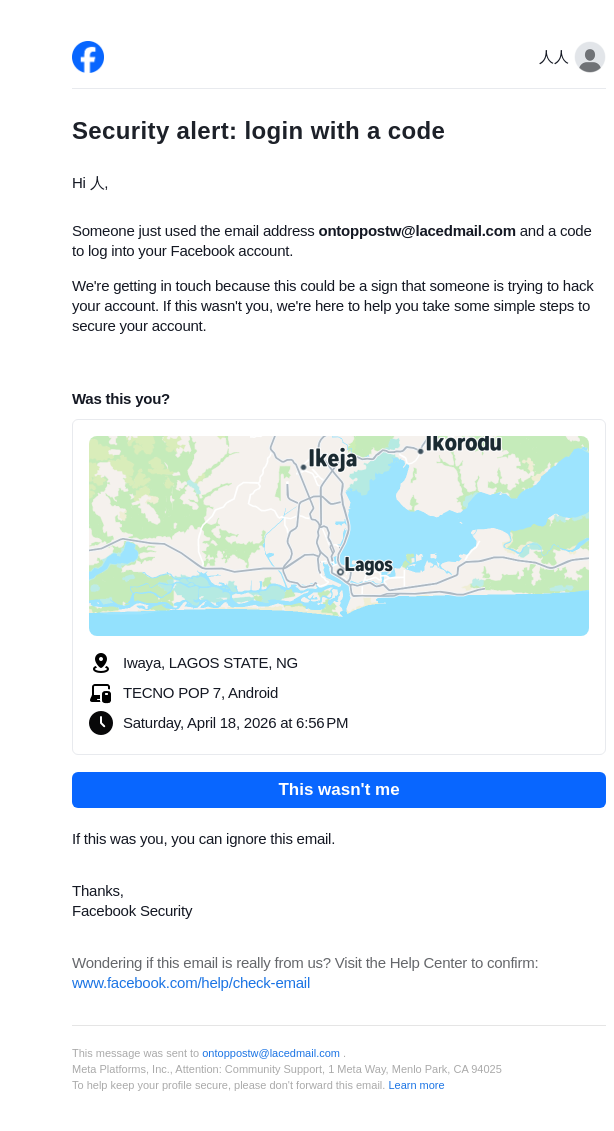Click the Ikorodu label on map
The image size is (614, 1131).
click(463, 443)
